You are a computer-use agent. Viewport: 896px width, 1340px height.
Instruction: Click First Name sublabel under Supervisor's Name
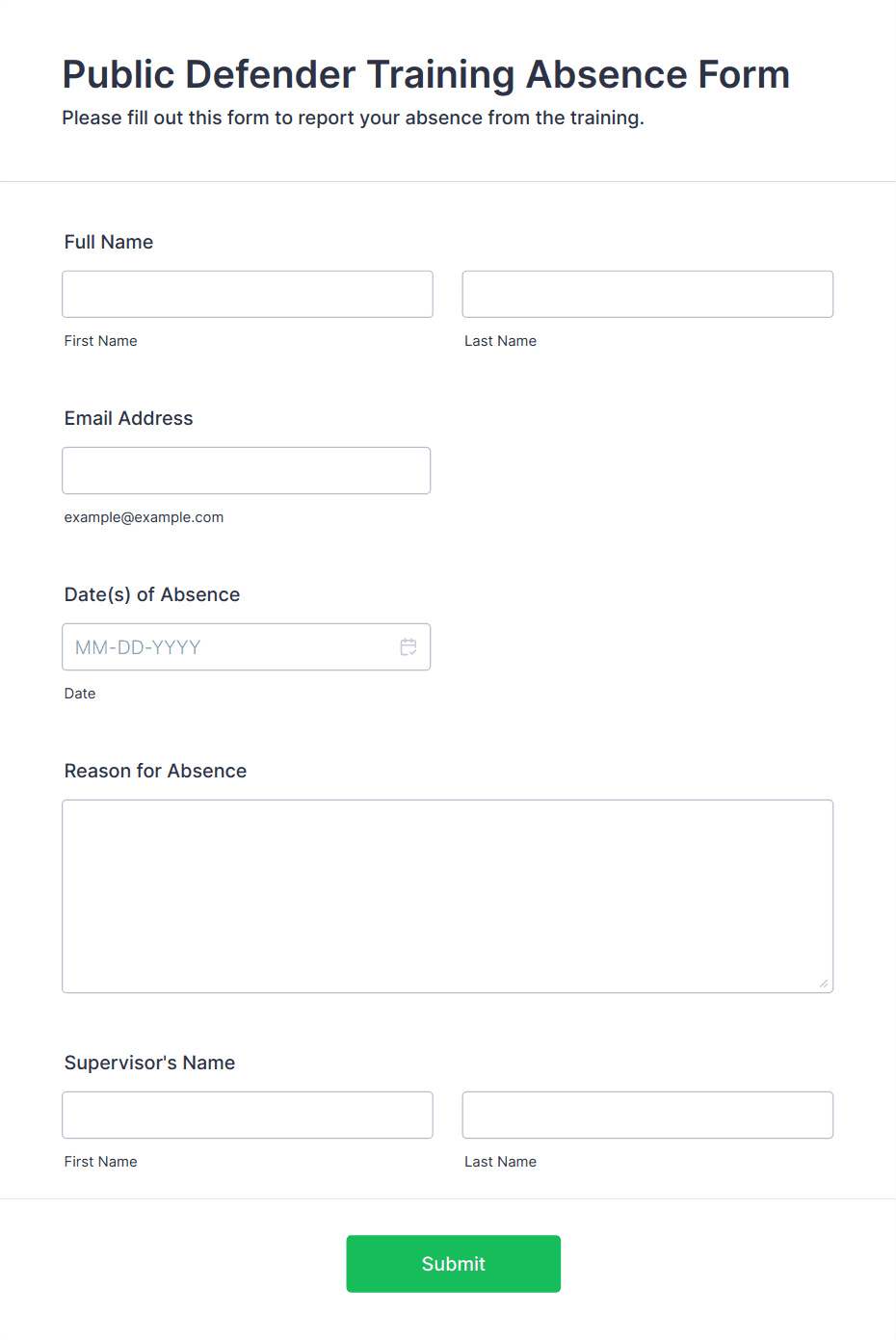(101, 1162)
